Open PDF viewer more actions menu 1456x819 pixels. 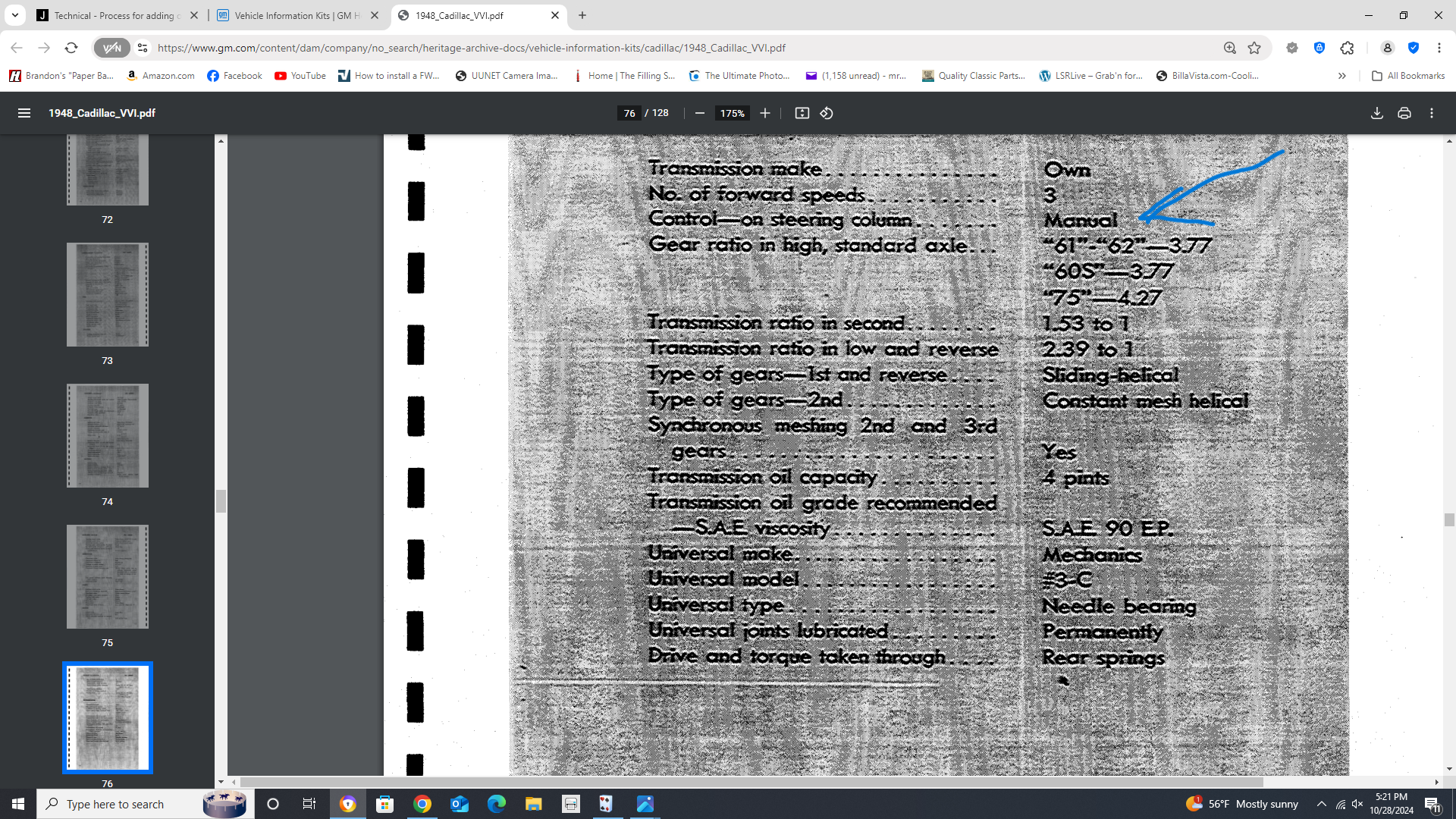pos(1432,113)
